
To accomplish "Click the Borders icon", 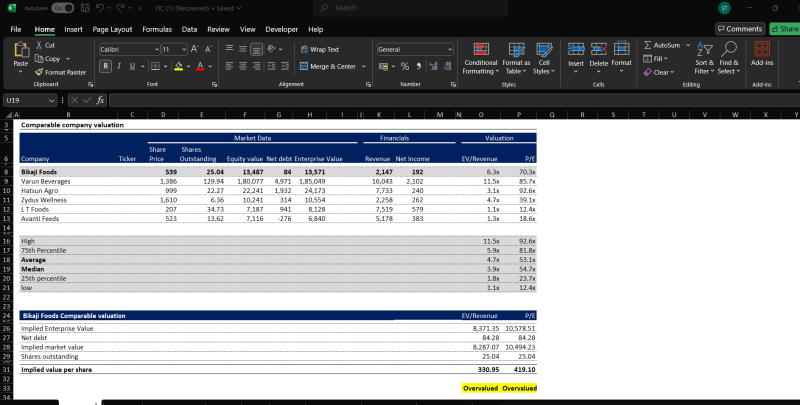I will [155, 66].
